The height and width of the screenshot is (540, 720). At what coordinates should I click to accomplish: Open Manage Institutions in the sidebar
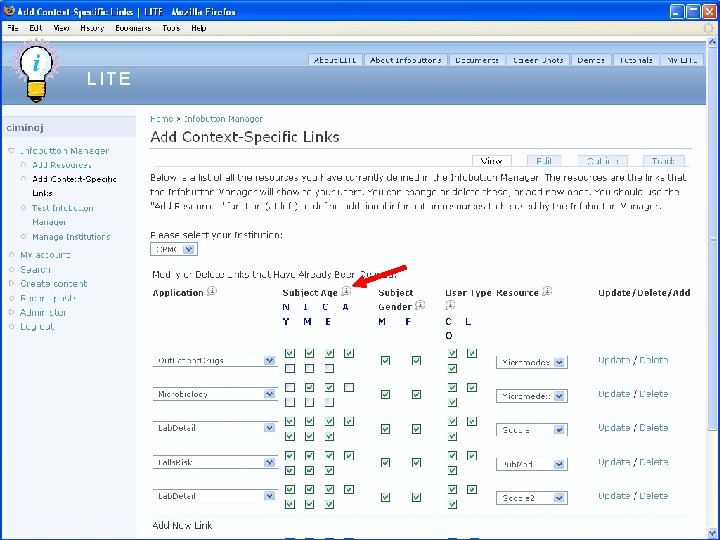pyautogui.click(x=71, y=237)
